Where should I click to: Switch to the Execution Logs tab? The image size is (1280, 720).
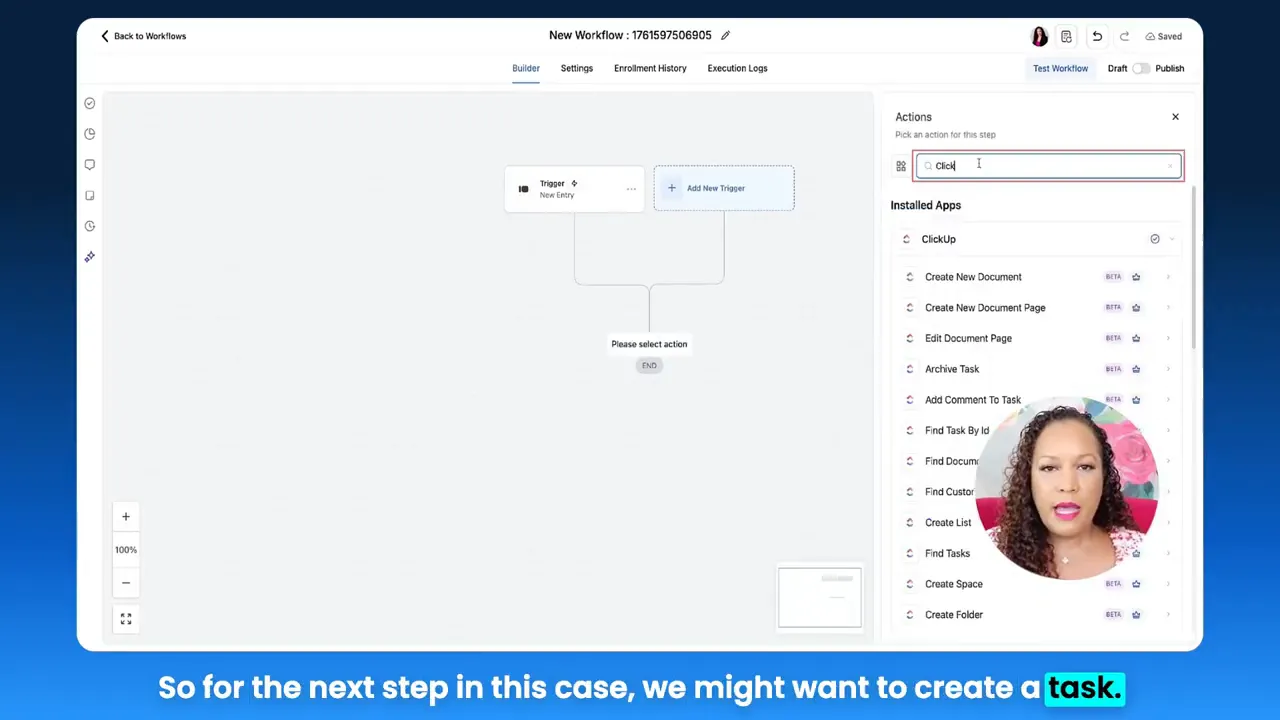point(737,68)
